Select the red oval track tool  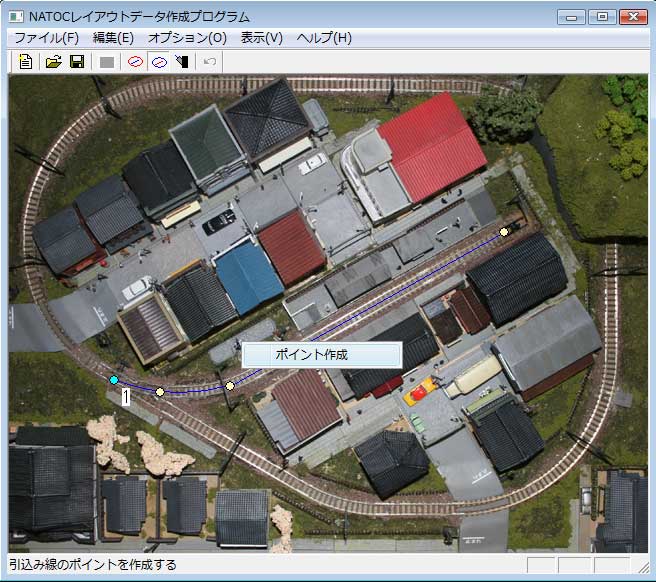pyautogui.click(x=135, y=62)
